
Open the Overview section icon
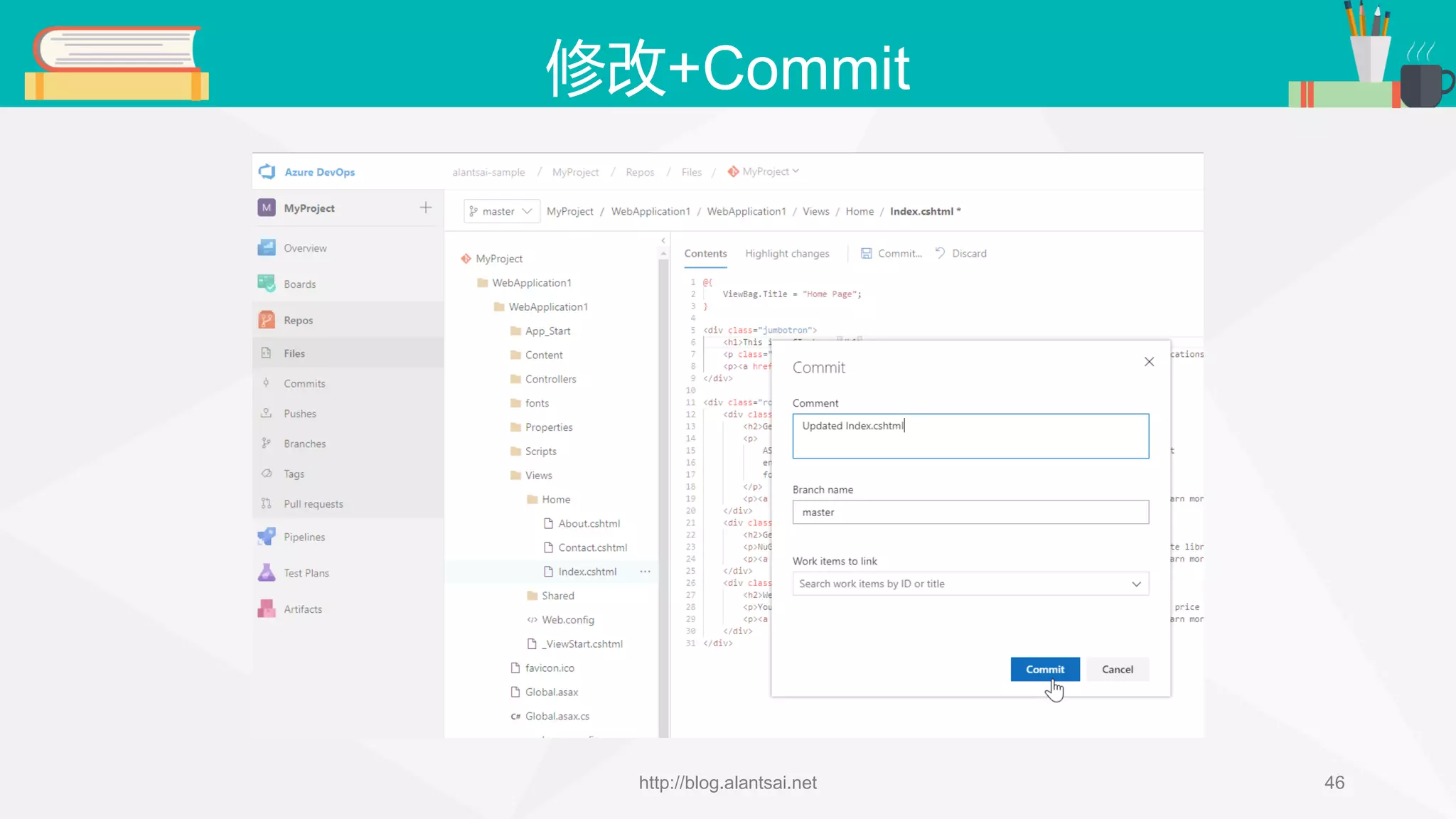pyautogui.click(x=267, y=247)
